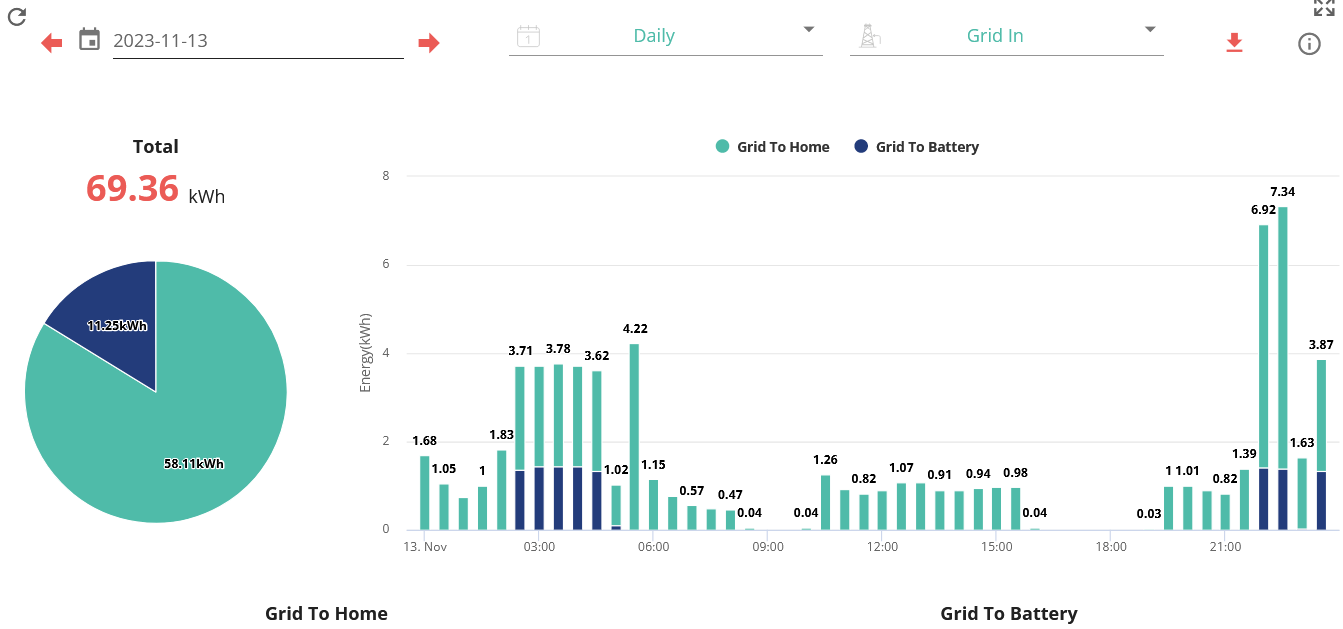Open the info circle icon

pyautogui.click(x=1309, y=44)
